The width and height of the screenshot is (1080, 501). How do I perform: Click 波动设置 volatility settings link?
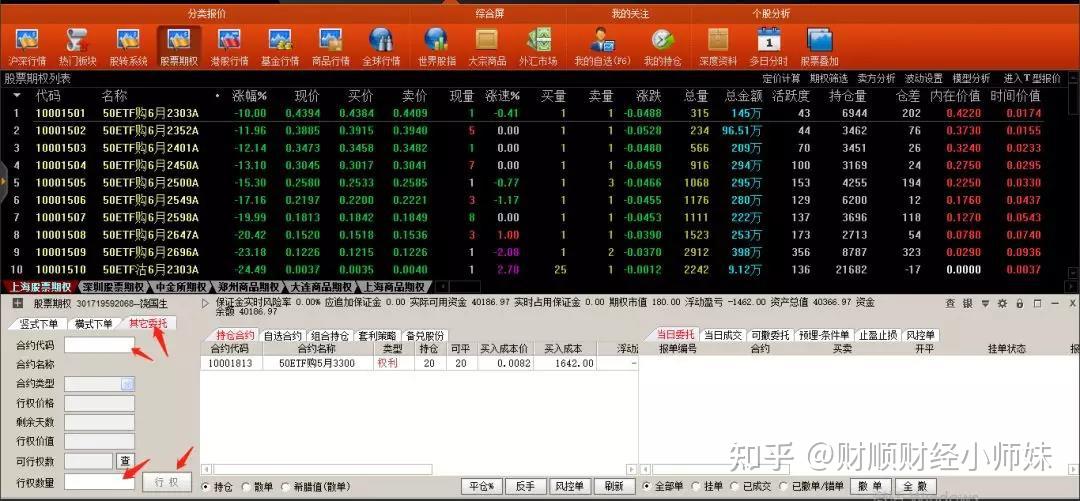coord(924,79)
